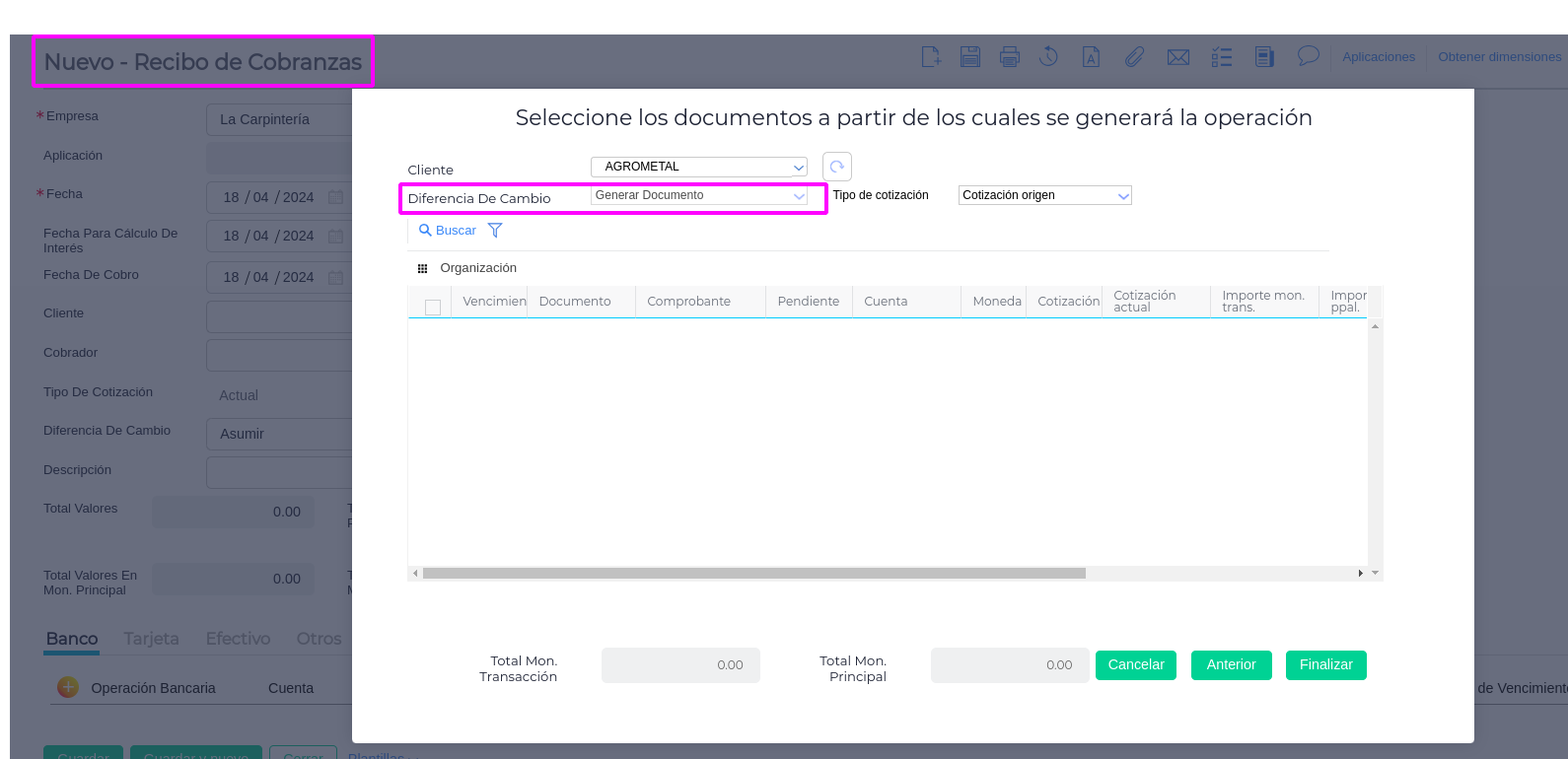Click the Total Valores En Mon. Principal field
1568x759 pixels.
234,579
